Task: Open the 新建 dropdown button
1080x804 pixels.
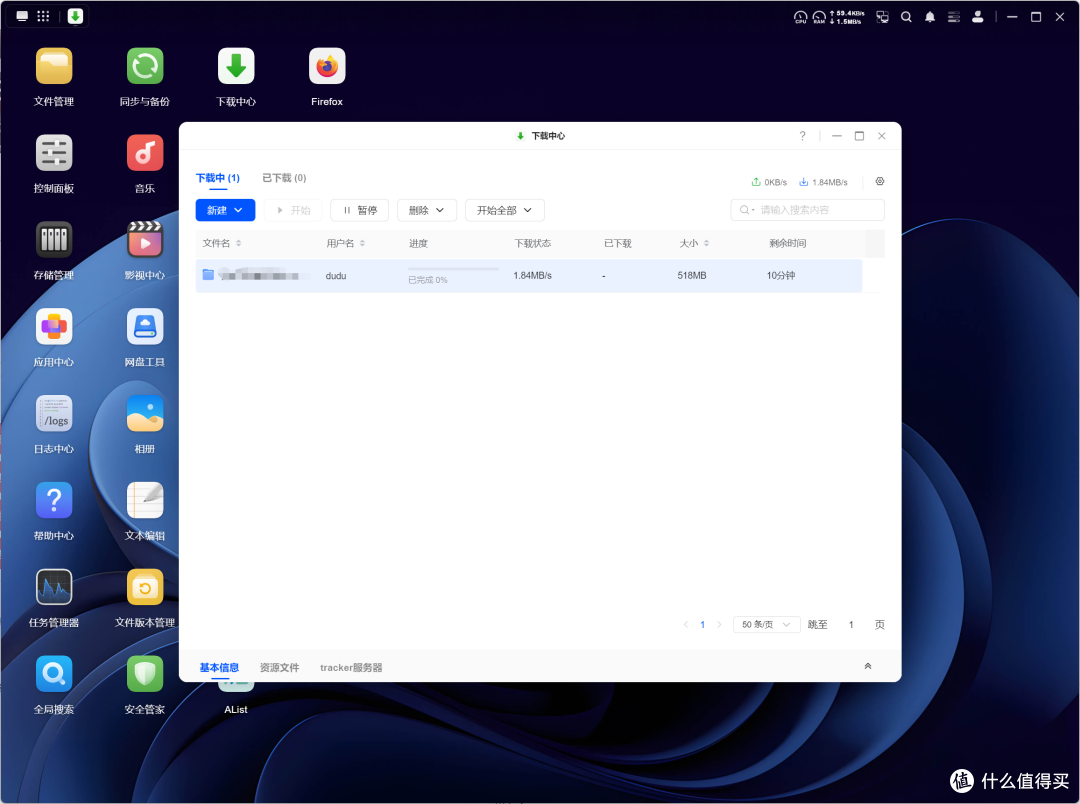Action: 225,210
